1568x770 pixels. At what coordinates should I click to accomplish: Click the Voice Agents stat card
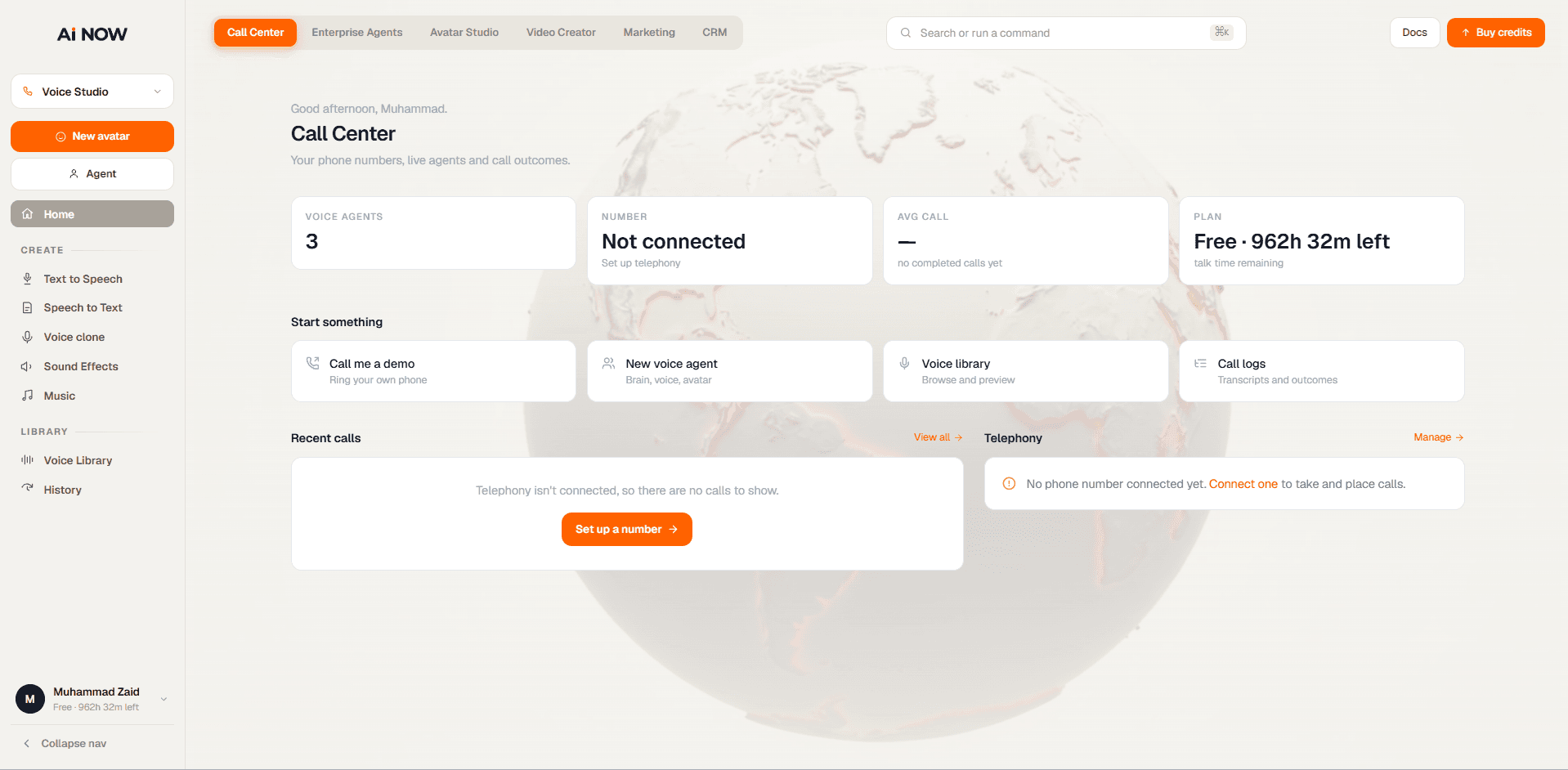433,233
